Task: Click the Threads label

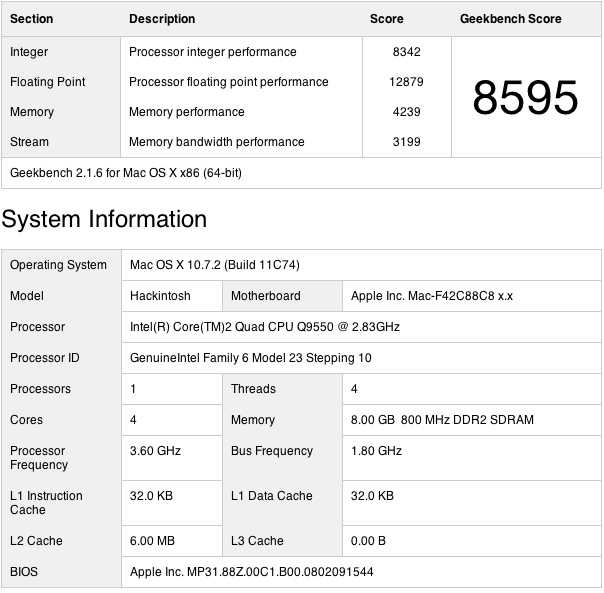Action: pos(253,389)
